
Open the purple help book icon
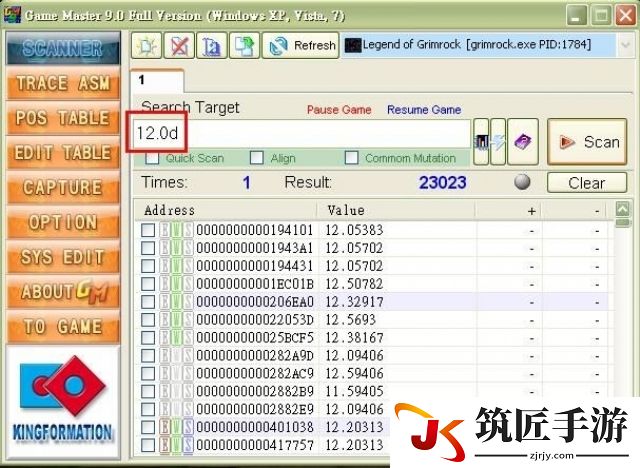tap(523, 142)
